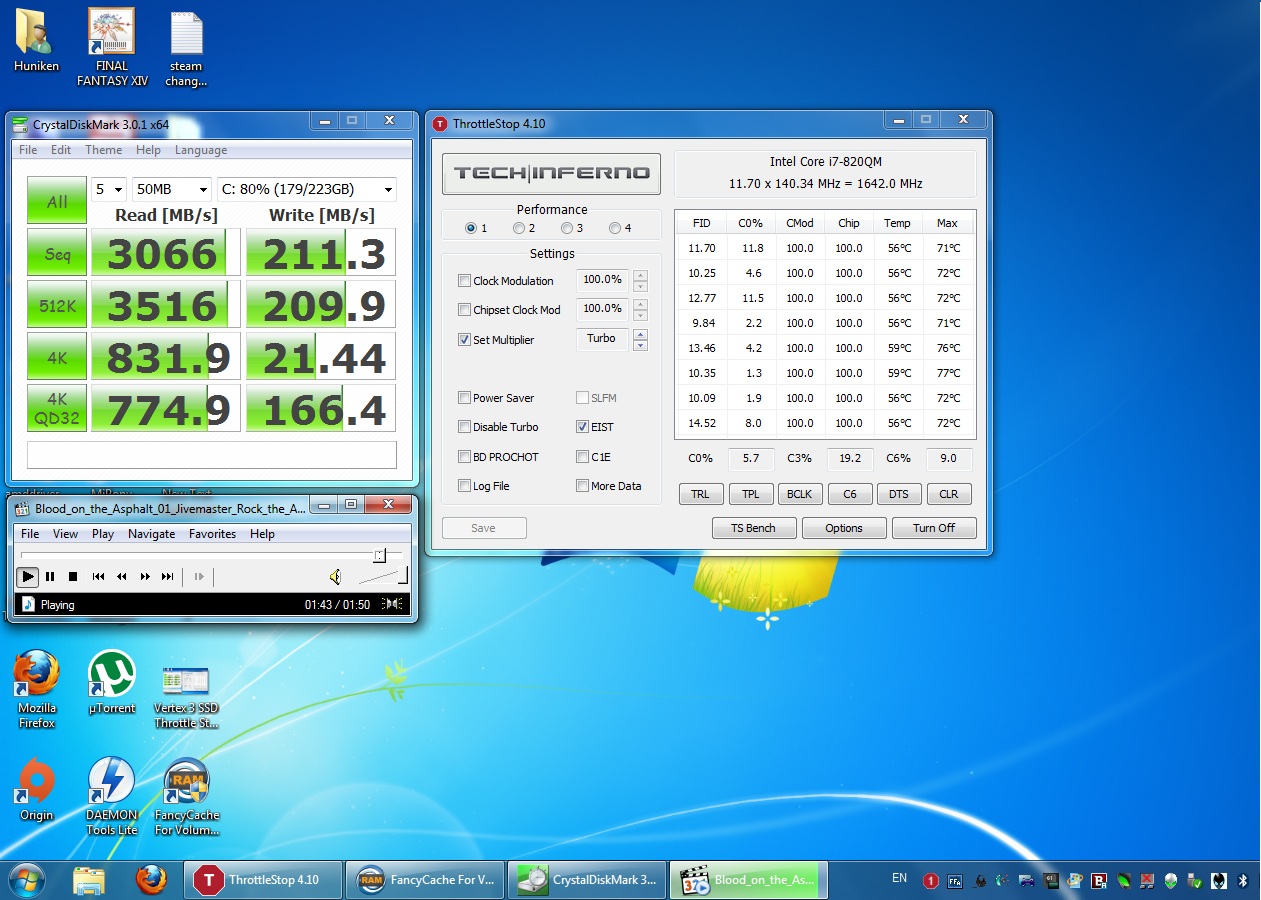Mute audio with the speaker icon

(336, 576)
